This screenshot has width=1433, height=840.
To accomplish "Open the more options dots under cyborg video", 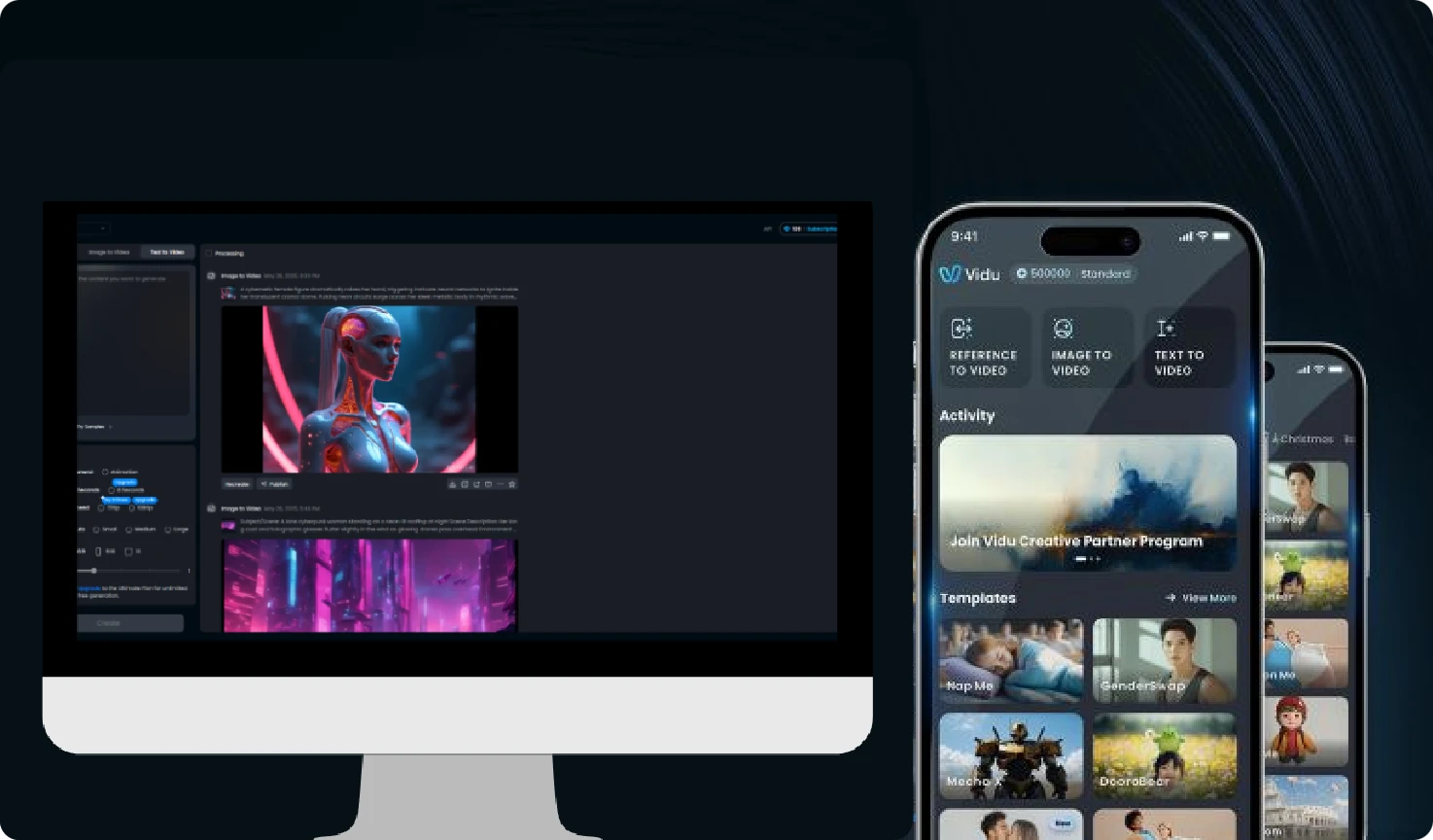I will [500, 483].
